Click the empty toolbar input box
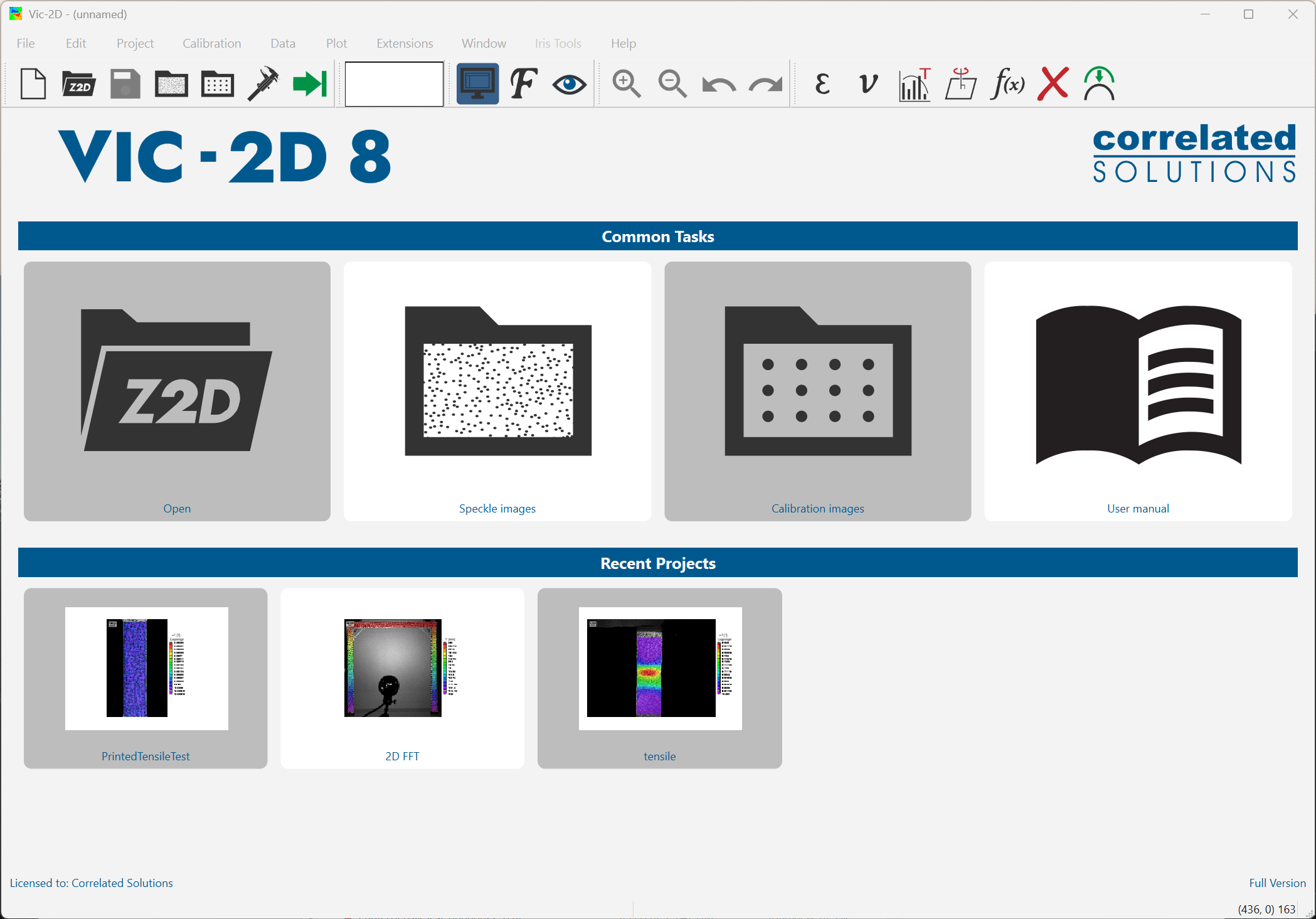 (x=394, y=83)
